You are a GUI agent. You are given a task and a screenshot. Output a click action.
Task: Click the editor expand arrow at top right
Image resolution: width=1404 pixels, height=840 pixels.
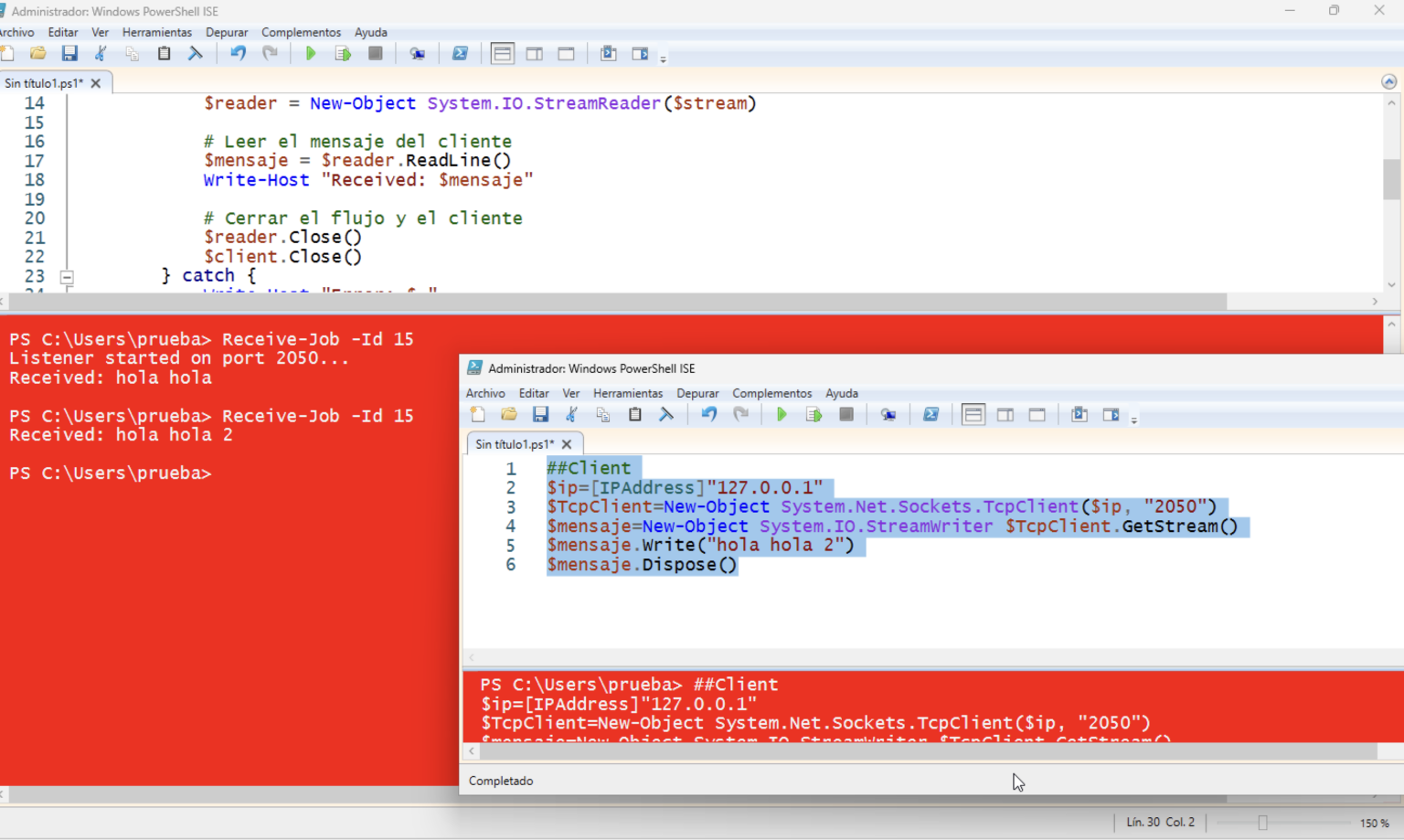(x=1388, y=80)
